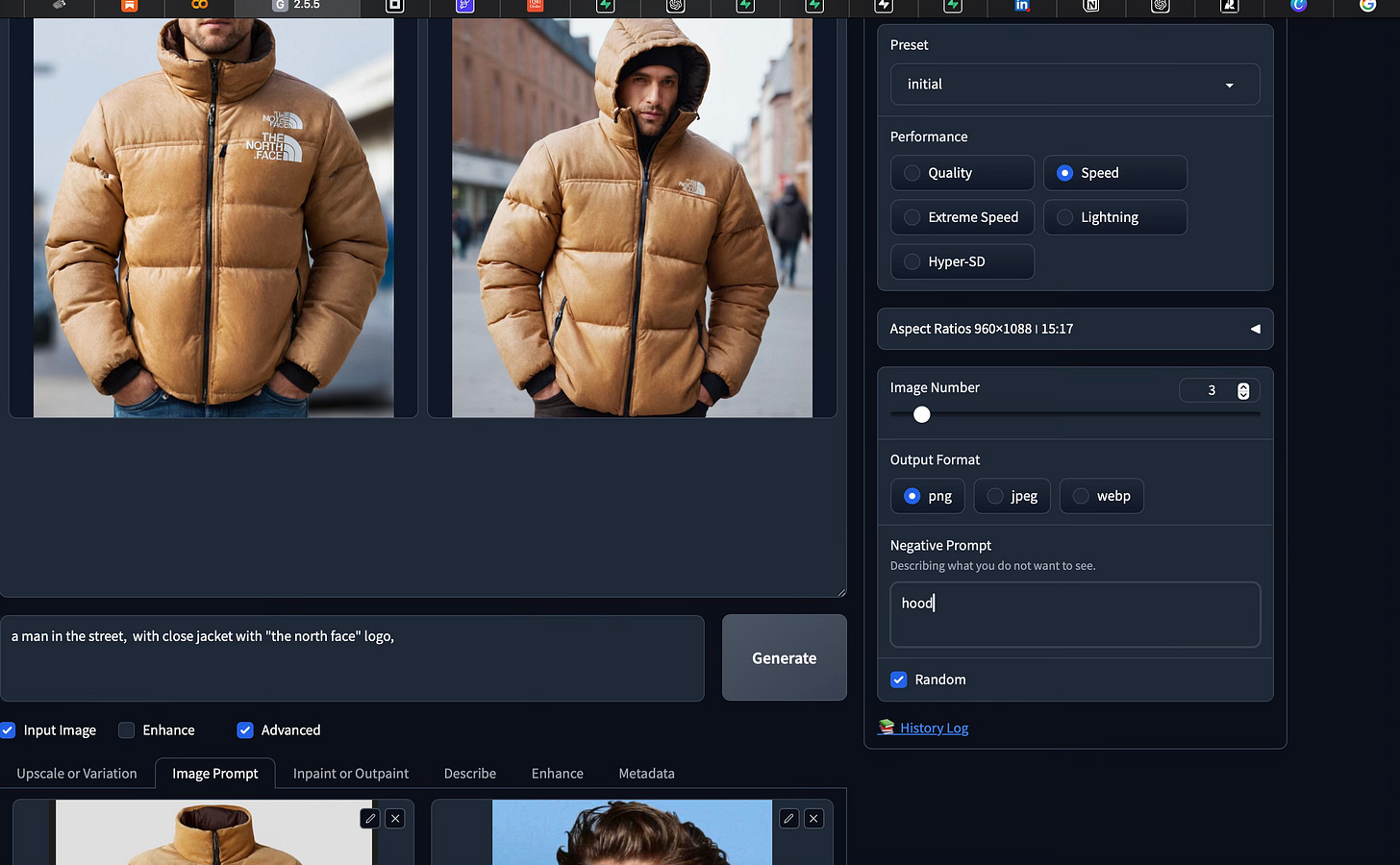Select the Speed performance option
Viewport: 1400px width, 865px height.
click(x=1115, y=173)
